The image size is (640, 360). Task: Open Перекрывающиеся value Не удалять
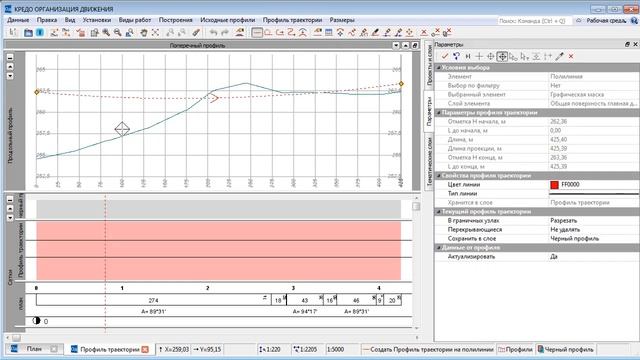(594, 229)
